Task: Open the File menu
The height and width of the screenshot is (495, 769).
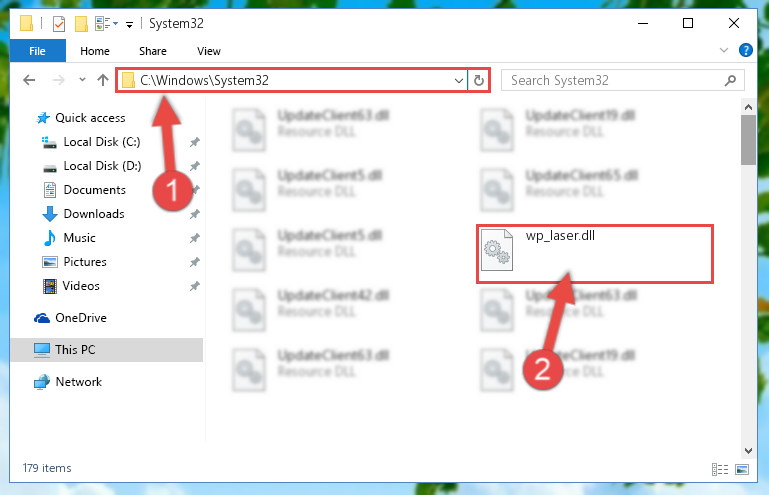Action: [37, 51]
